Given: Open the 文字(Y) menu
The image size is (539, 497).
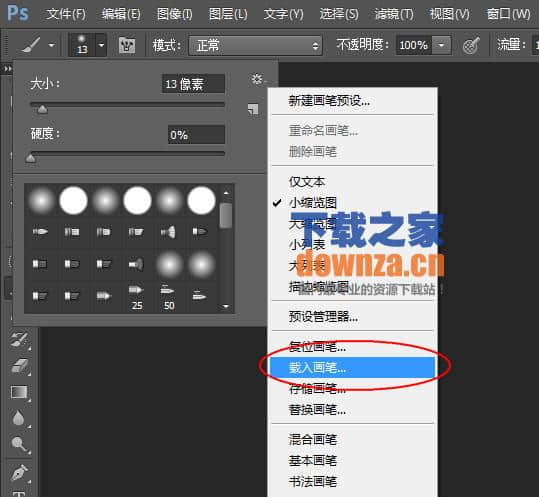Looking at the screenshot, I should click(x=284, y=14).
